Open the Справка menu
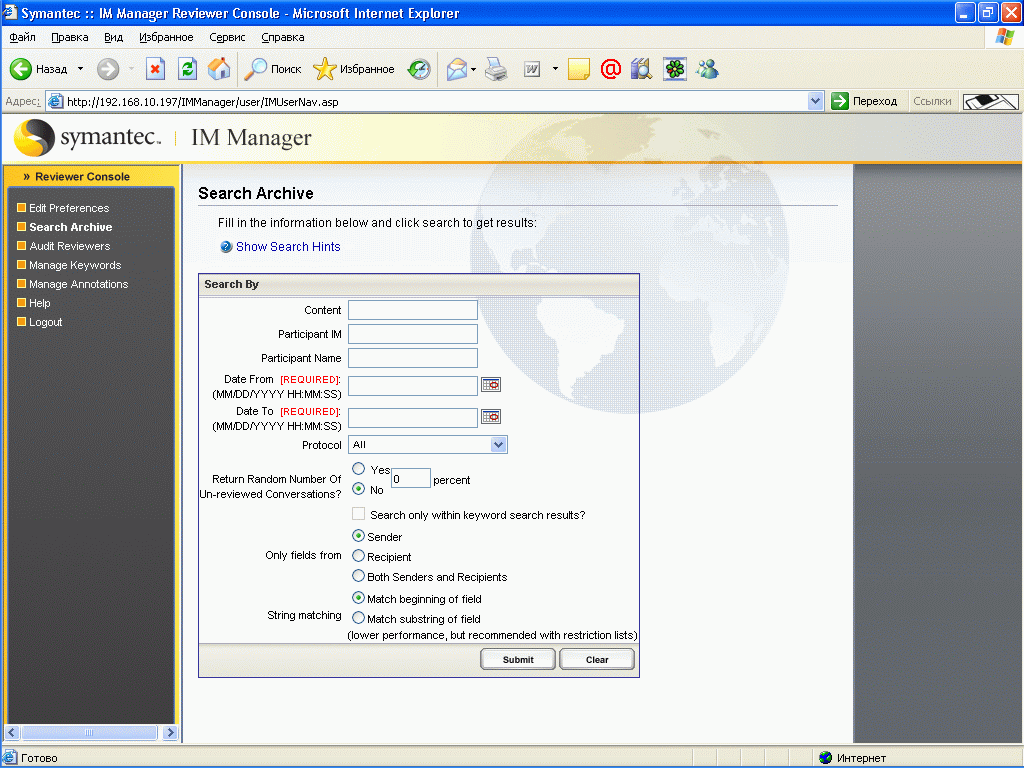This screenshot has width=1024, height=768. point(283,37)
